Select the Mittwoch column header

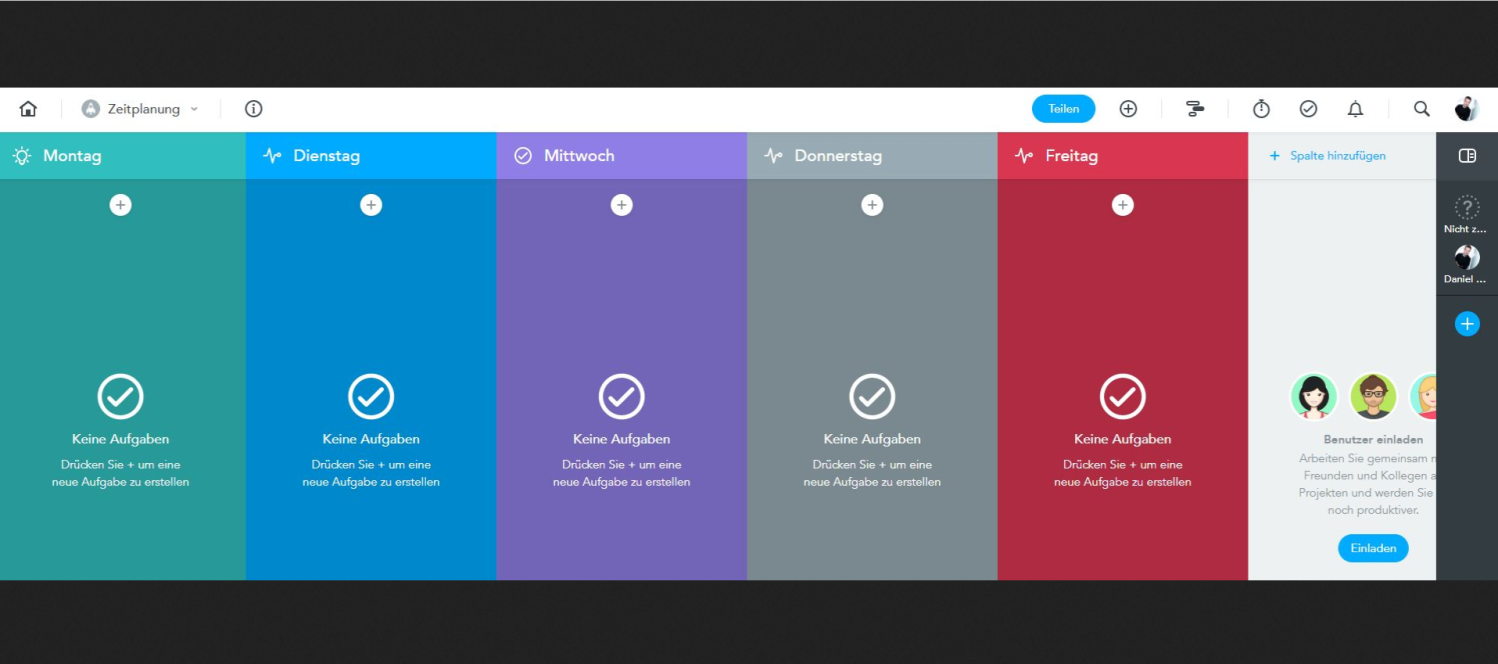coord(579,156)
